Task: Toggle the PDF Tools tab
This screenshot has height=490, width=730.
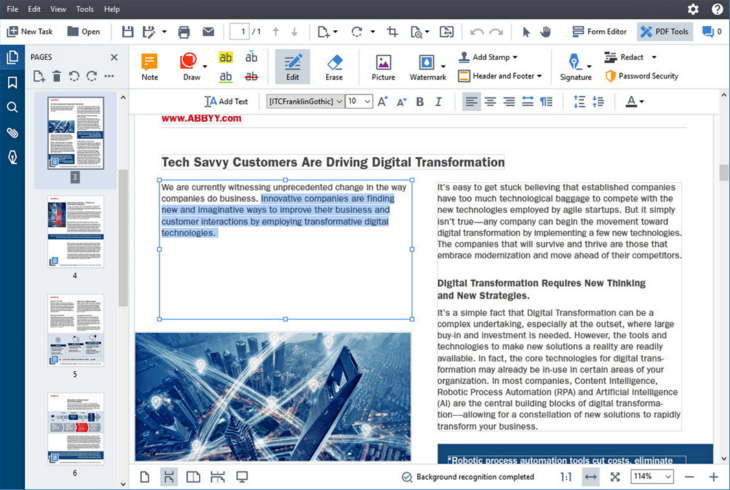Action: [x=664, y=32]
